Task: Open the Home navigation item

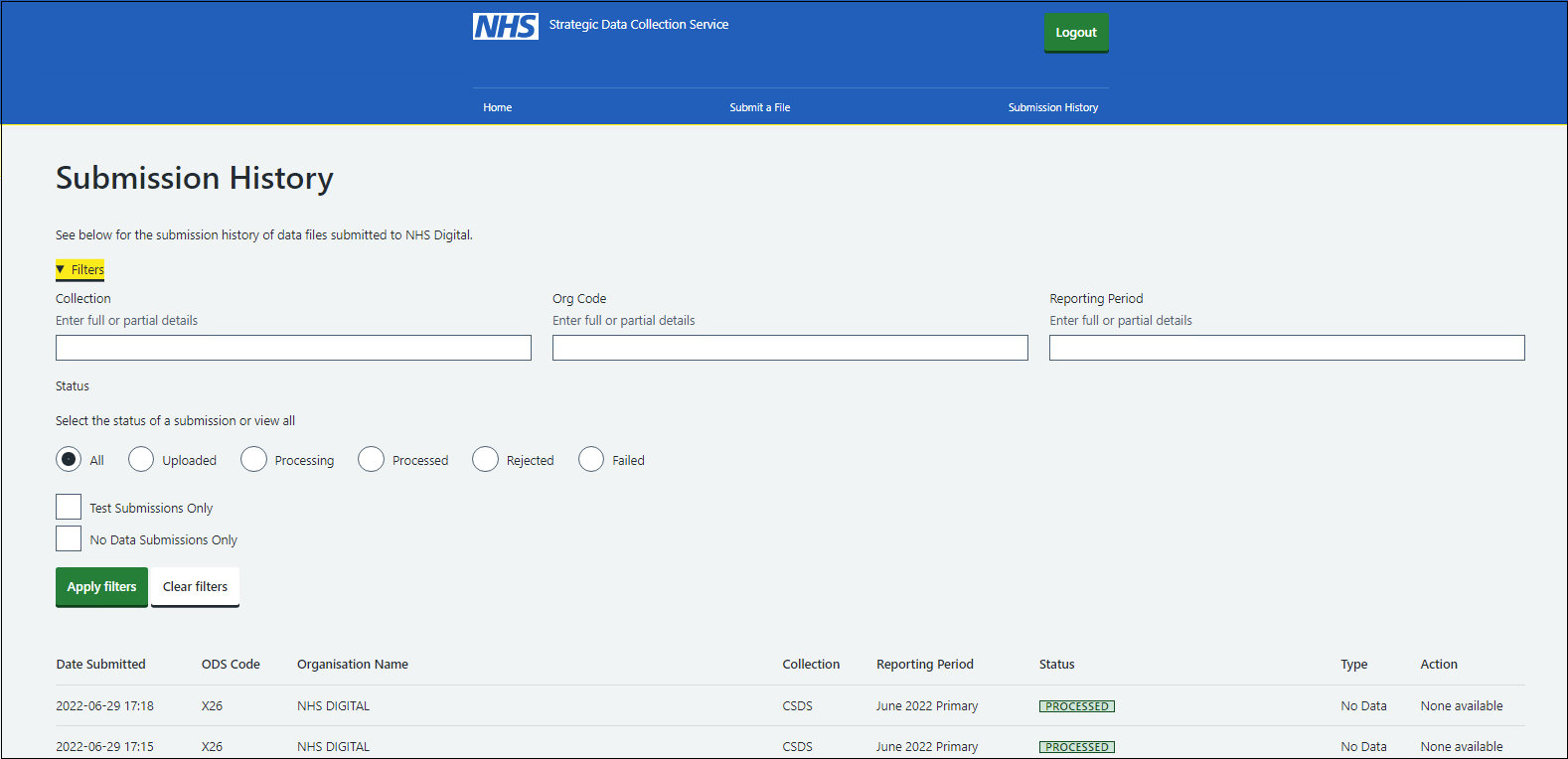Action: click(x=498, y=107)
